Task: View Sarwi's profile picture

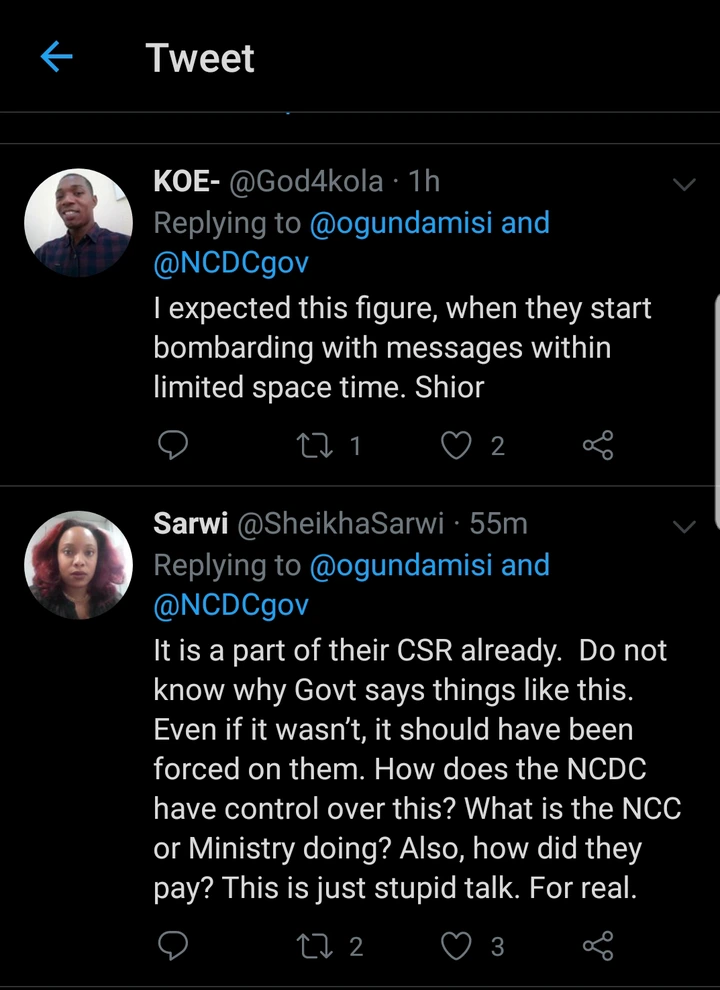Action: (x=78, y=565)
